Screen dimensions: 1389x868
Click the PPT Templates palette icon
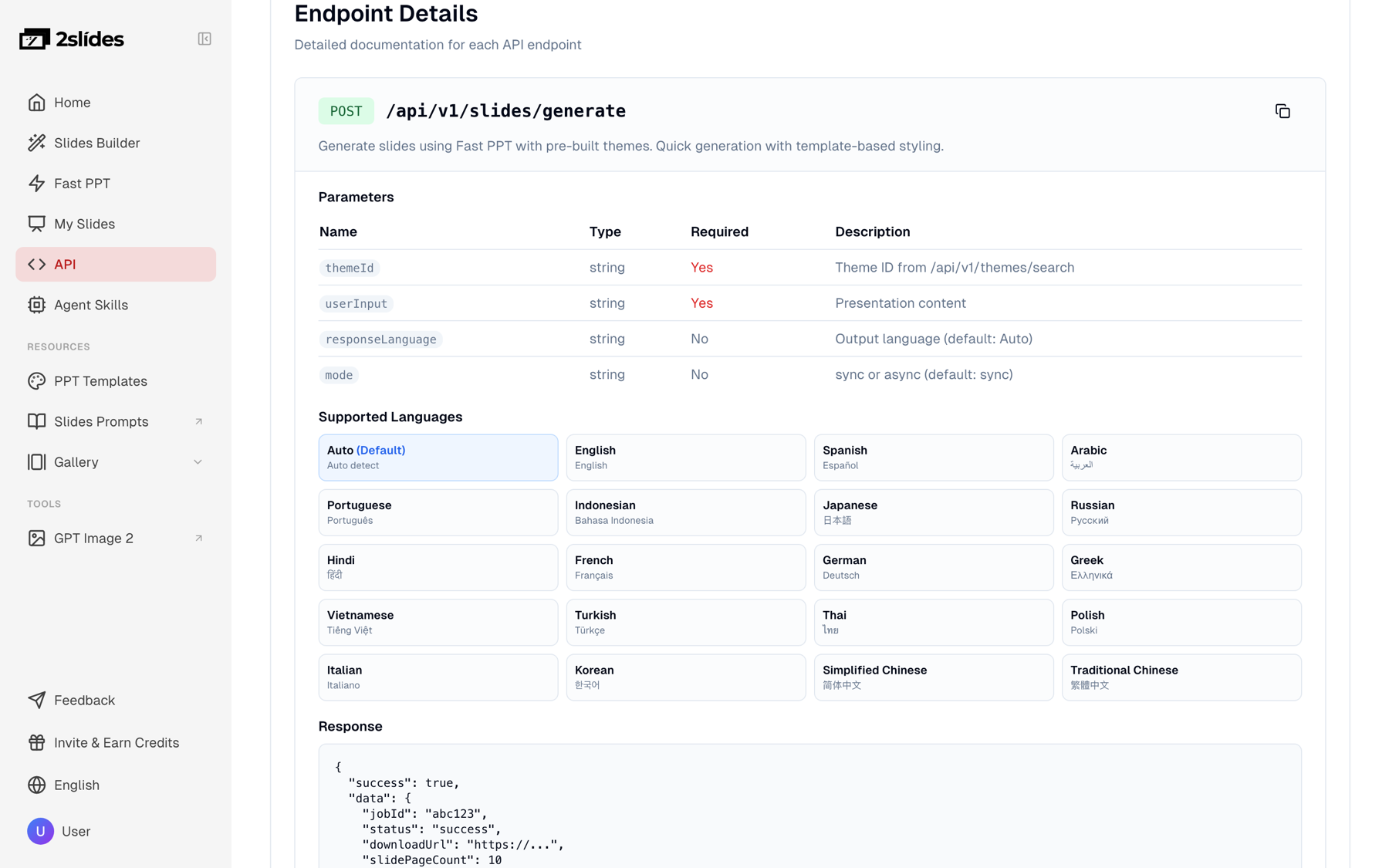tap(36, 381)
